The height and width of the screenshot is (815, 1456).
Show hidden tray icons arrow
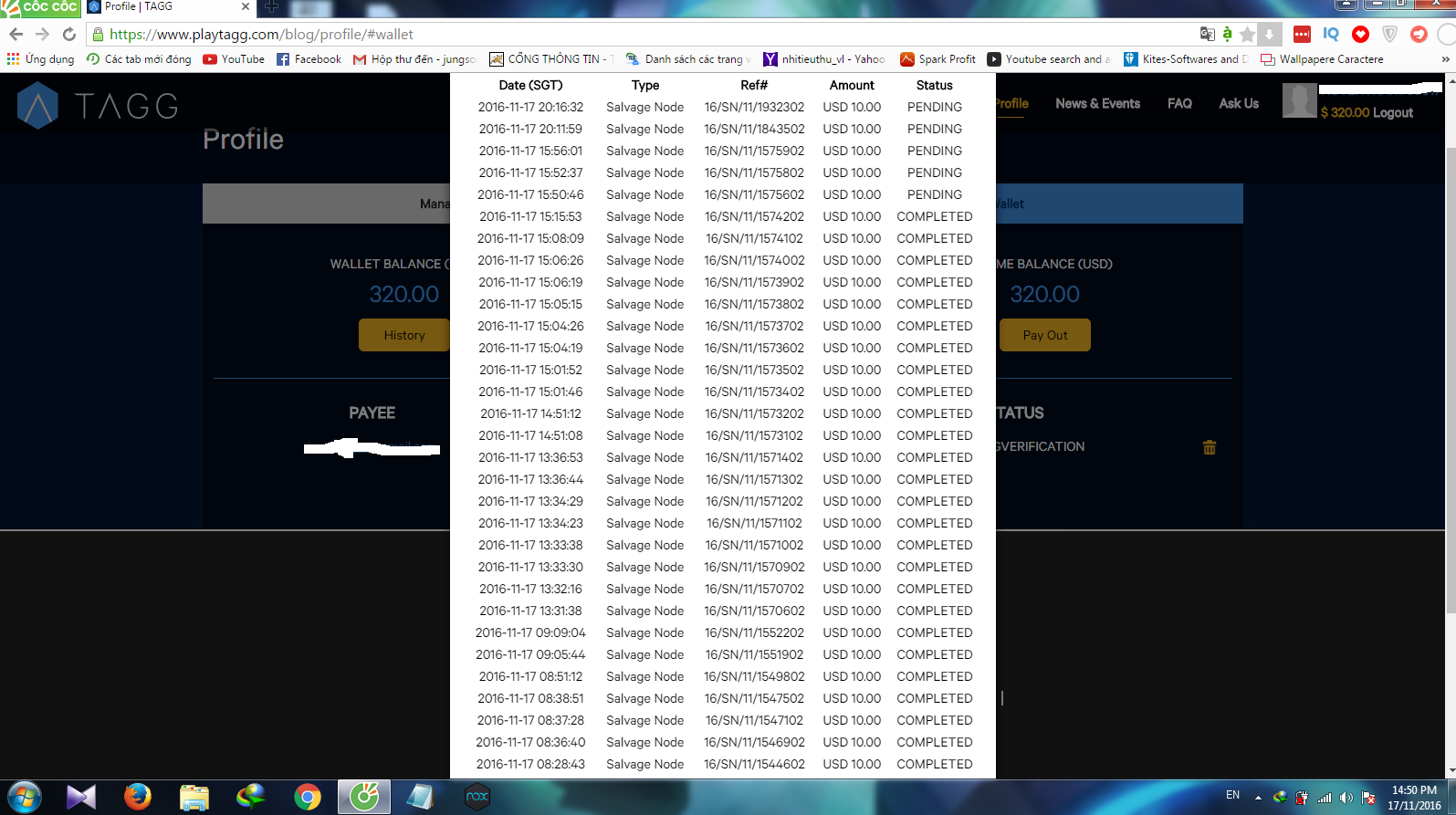coord(1258,797)
